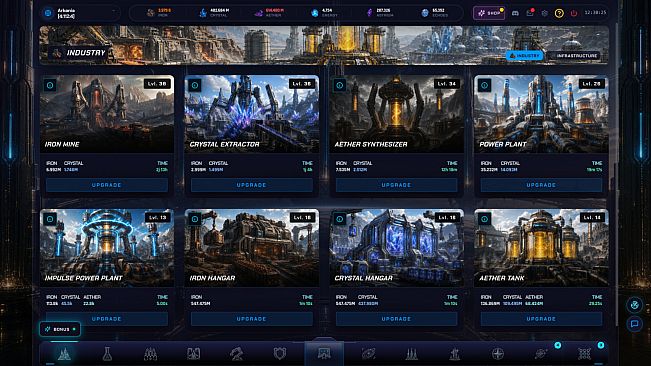
Task: Upgrade the Iron Hangar
Action: pos(252,319)
